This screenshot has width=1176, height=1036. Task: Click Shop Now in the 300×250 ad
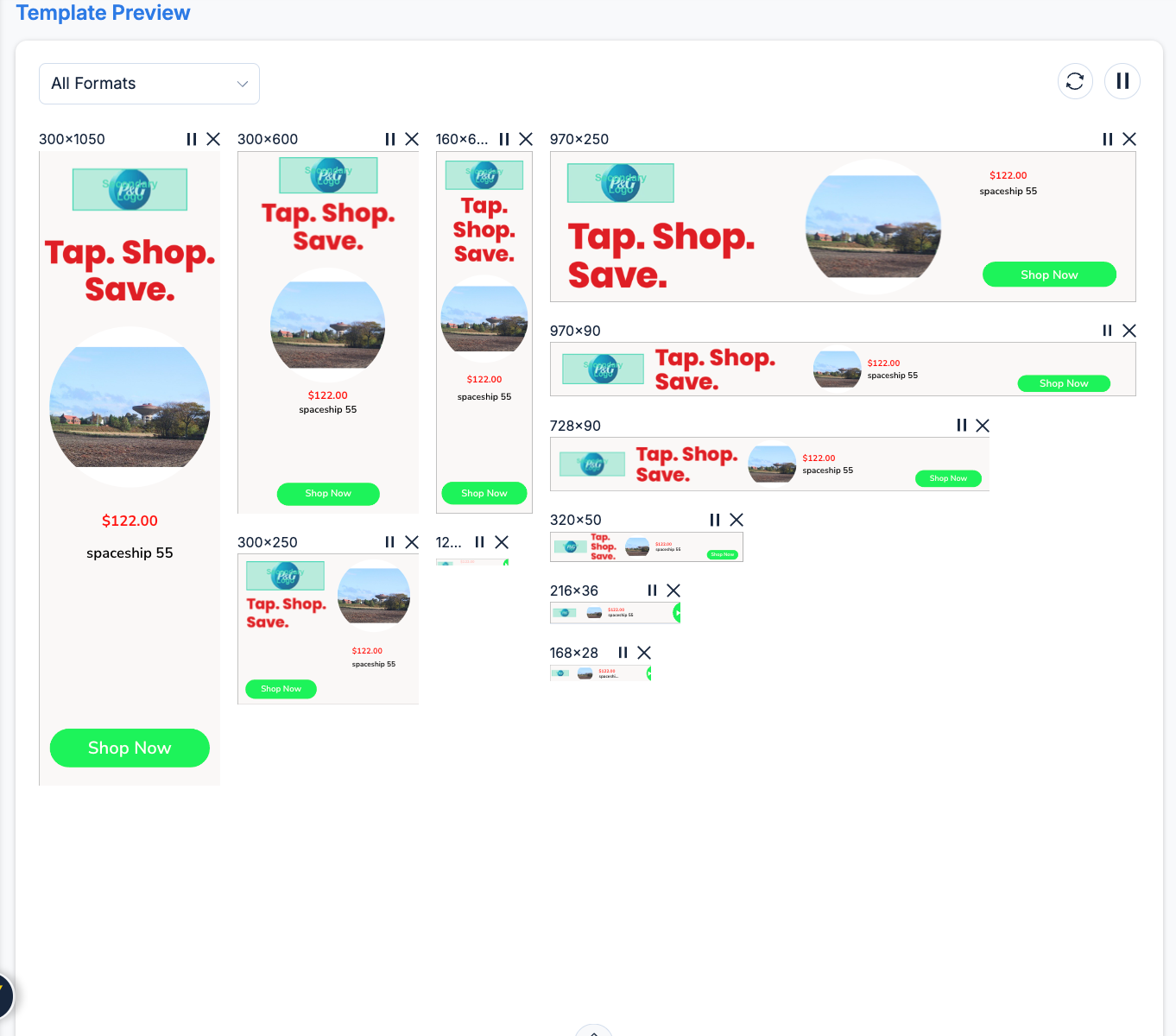(x=281, y=689)
